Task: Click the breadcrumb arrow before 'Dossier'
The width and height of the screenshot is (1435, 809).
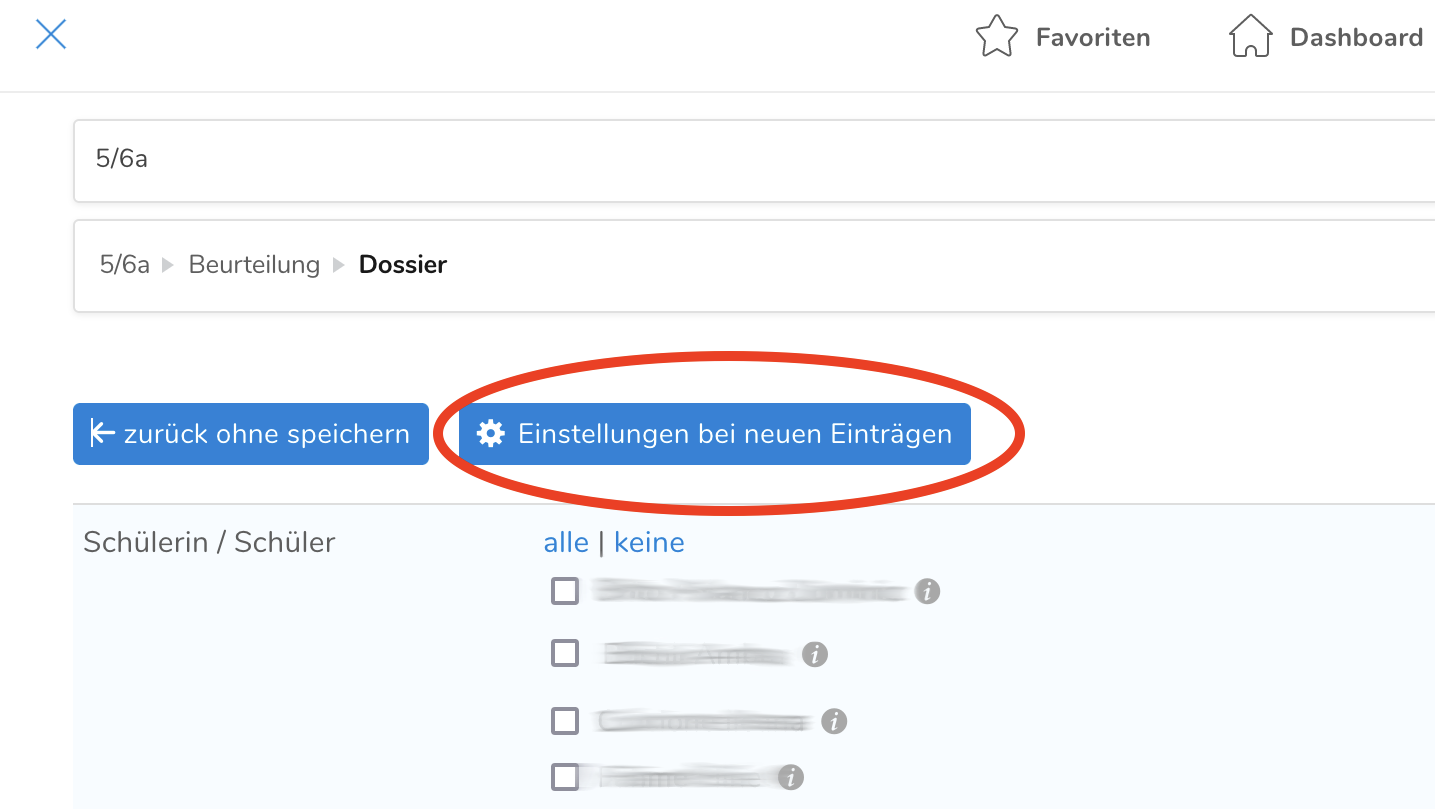Action: click(x=339, y=265)
